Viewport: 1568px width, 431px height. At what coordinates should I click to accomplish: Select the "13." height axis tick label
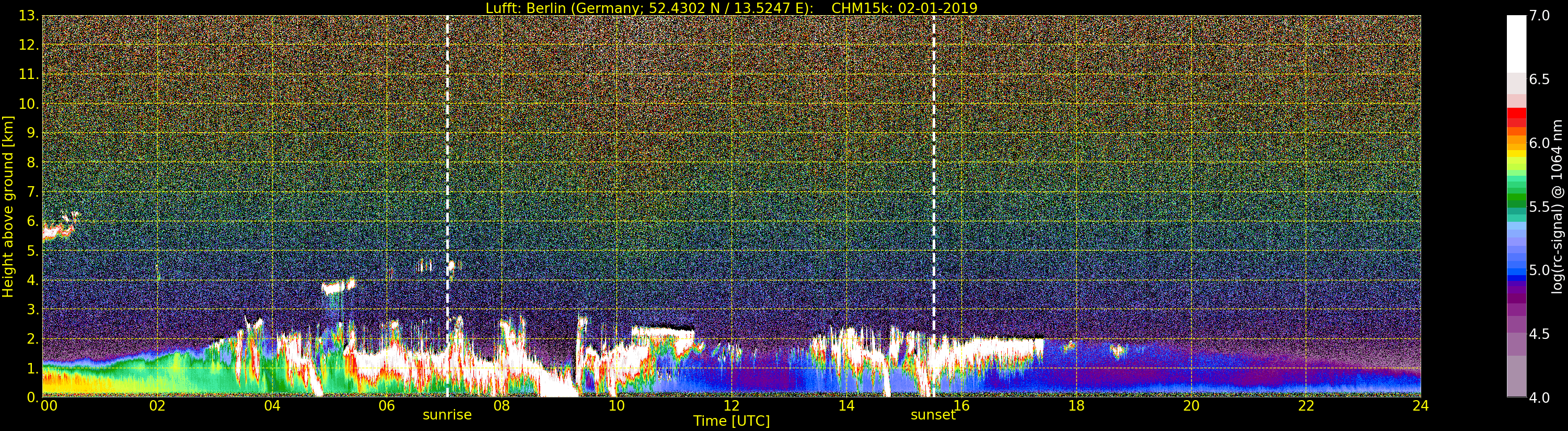(x=29, y=16)
